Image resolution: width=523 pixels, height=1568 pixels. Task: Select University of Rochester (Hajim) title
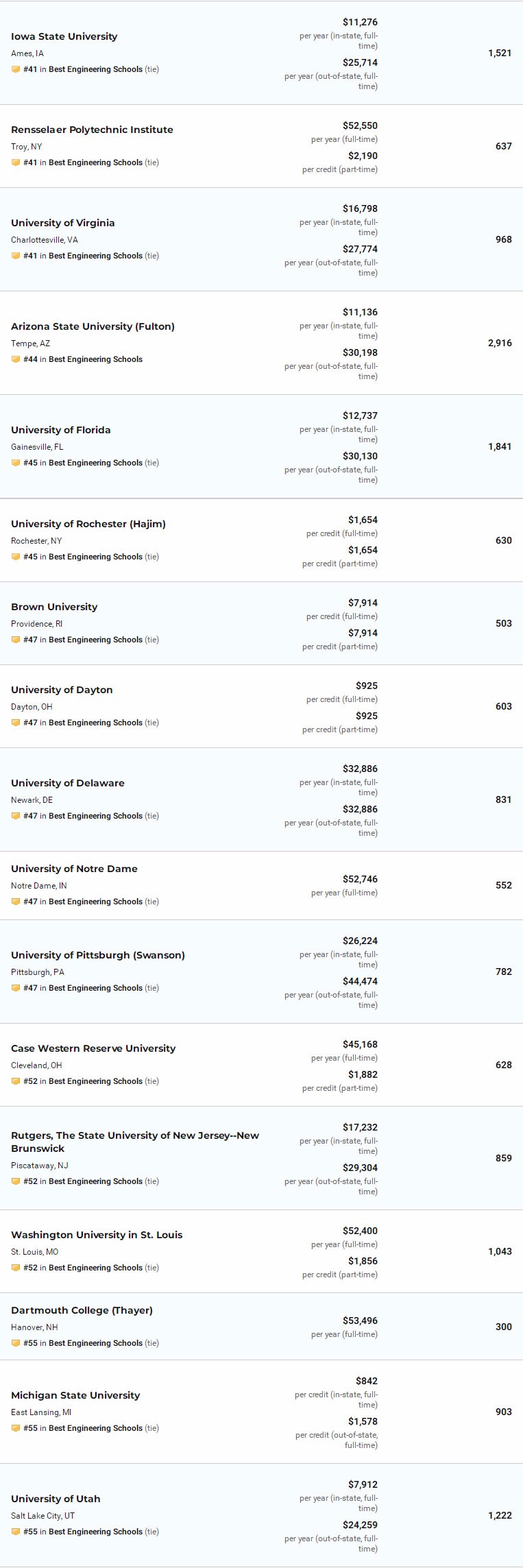(x=88, y=524)
